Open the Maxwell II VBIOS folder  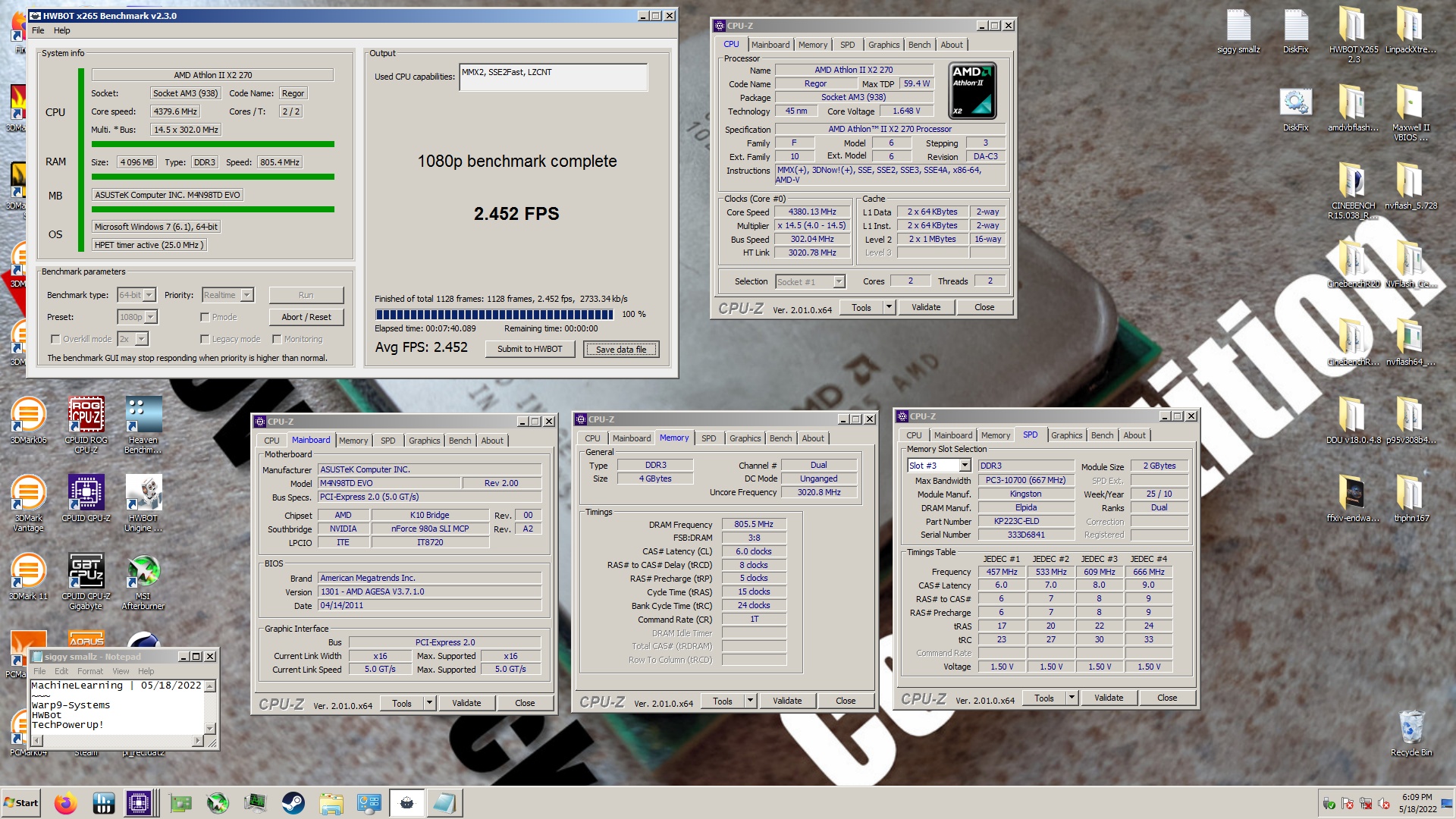coord(1410,112)
